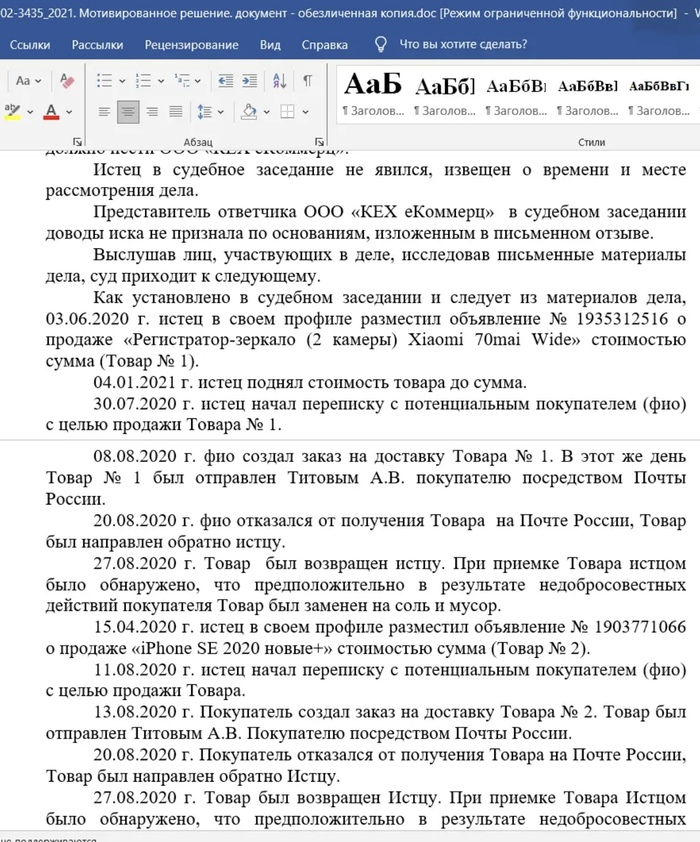Increase paragraph indent

(251, 81)
